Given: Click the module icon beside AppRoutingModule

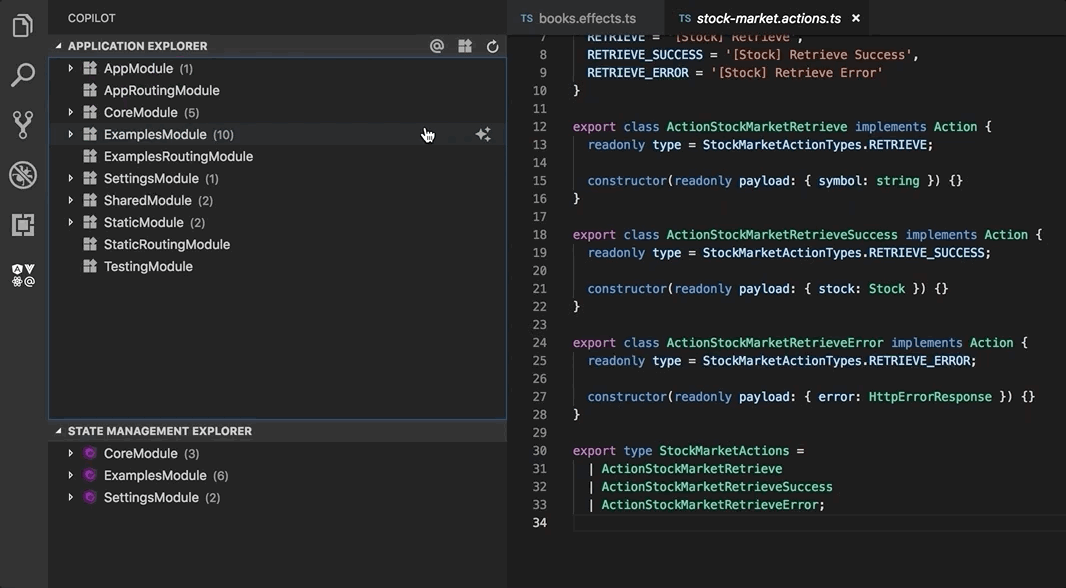Looking at the screenshot, I should tap(90, 90).
